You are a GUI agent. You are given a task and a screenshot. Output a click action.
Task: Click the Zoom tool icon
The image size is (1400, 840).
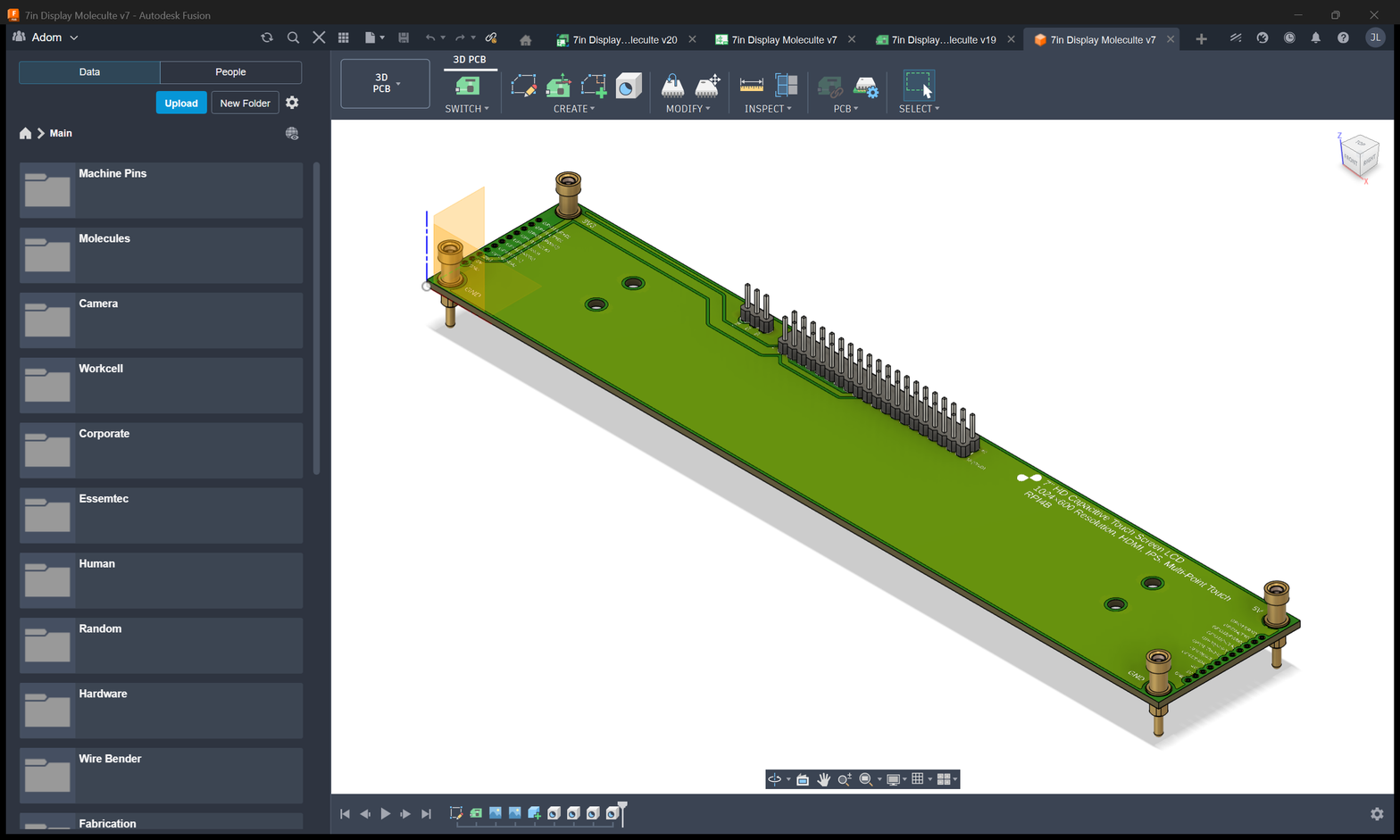coord(844,779)
